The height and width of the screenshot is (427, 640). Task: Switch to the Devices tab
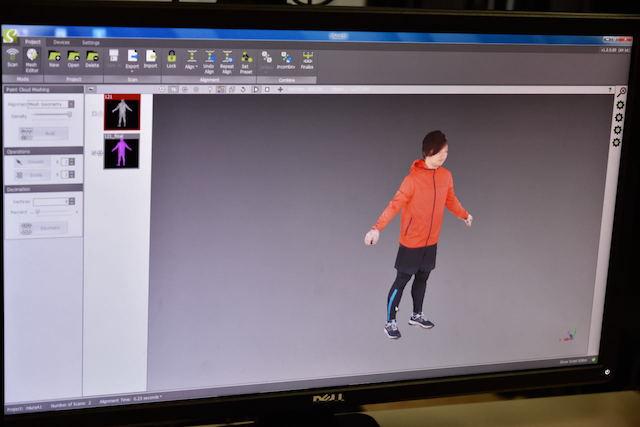point(61,42)
